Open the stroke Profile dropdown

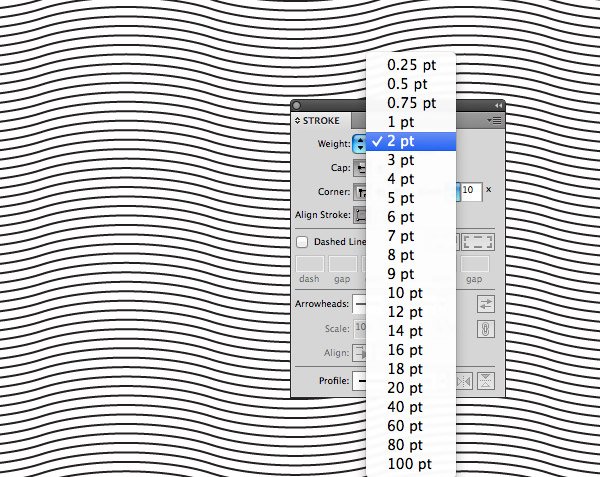pos(359,381)
